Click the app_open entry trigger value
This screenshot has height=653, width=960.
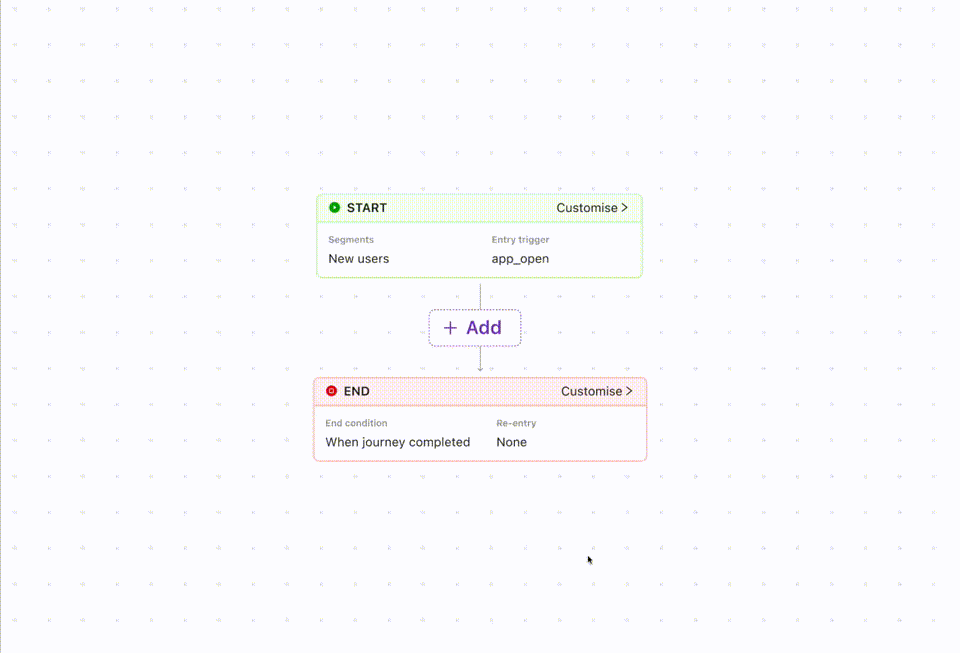[x=520, y=259]
